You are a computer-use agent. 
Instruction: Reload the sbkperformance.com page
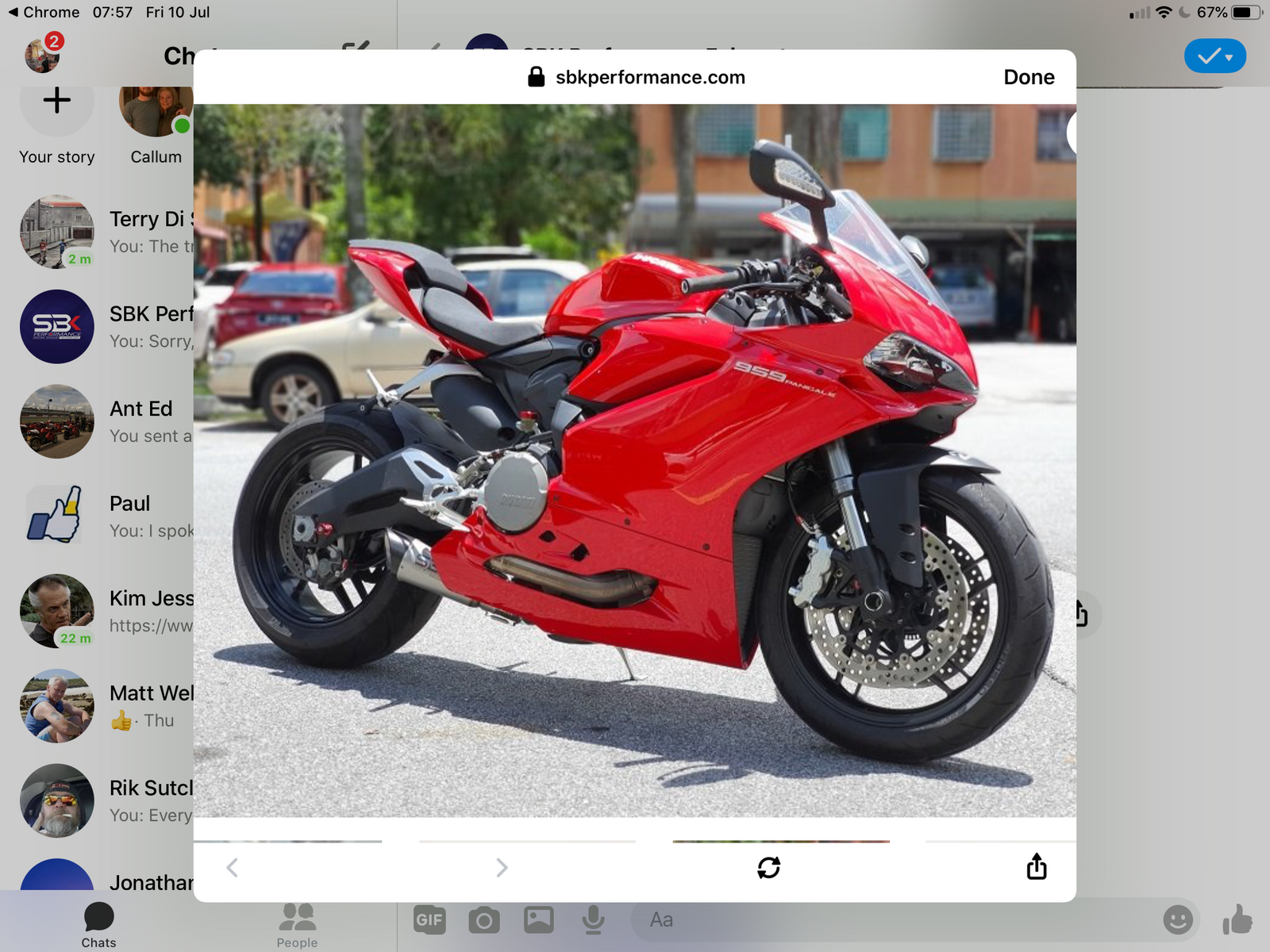tap(768, 867)
